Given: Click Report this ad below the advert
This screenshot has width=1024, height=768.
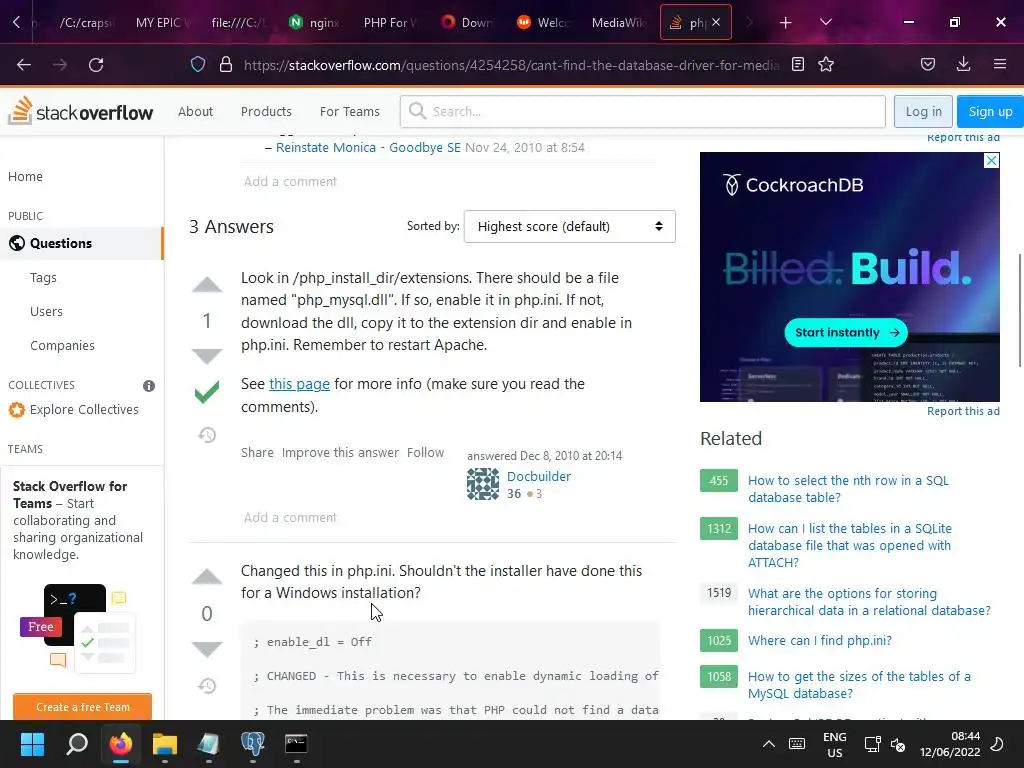Looking at the screenshot, I should click(x=963, y=411).
